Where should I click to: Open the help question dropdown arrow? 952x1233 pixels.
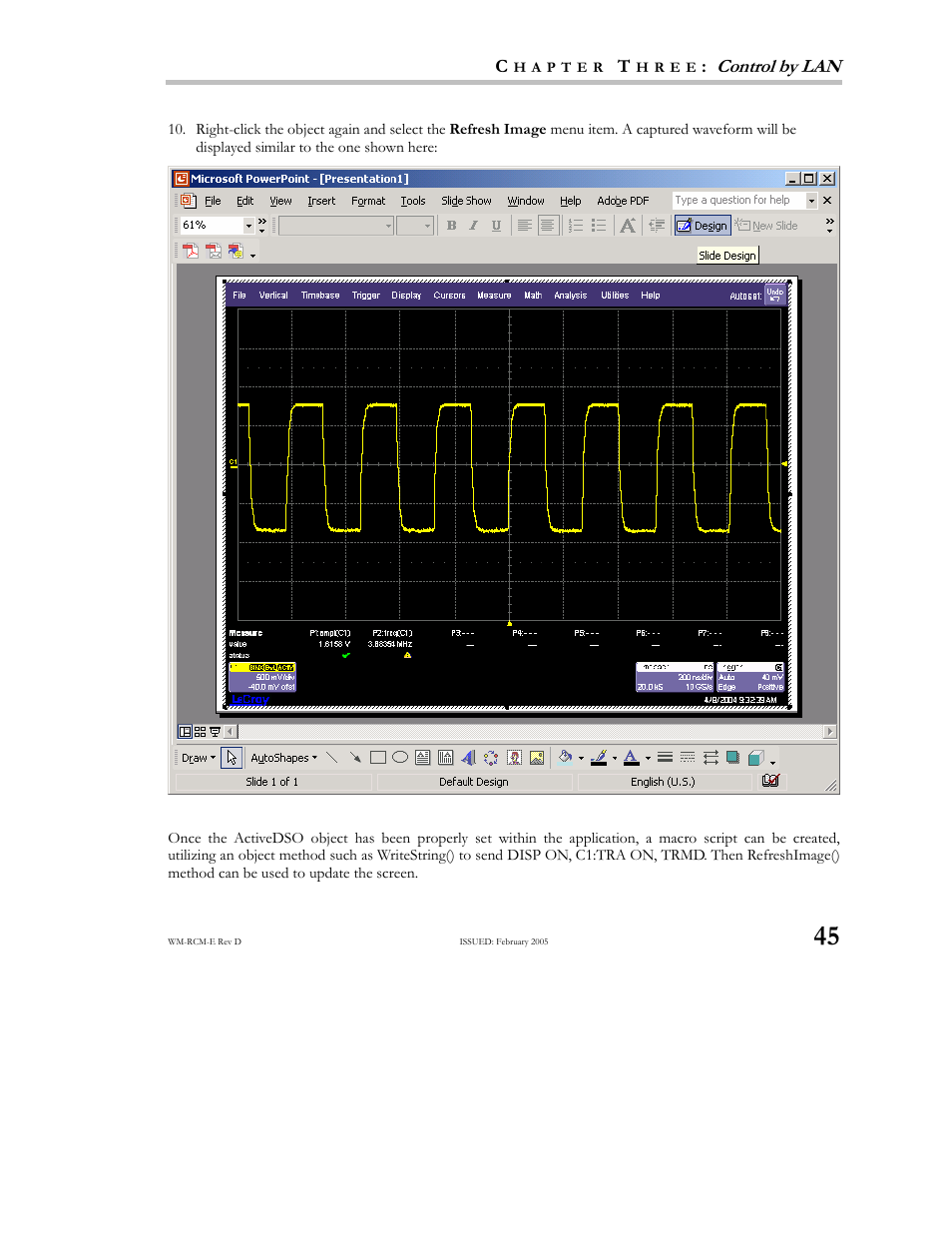811,201
